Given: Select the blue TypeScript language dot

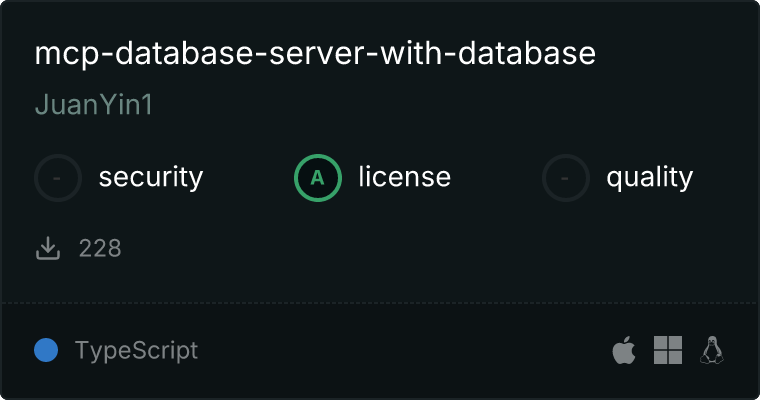Looking at the screenshot, I should coord(46,351).
